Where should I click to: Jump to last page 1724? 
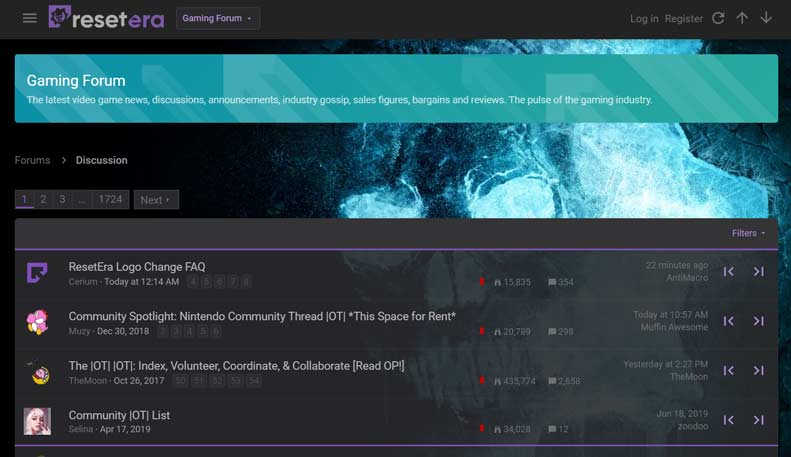(x=110, y=199)
